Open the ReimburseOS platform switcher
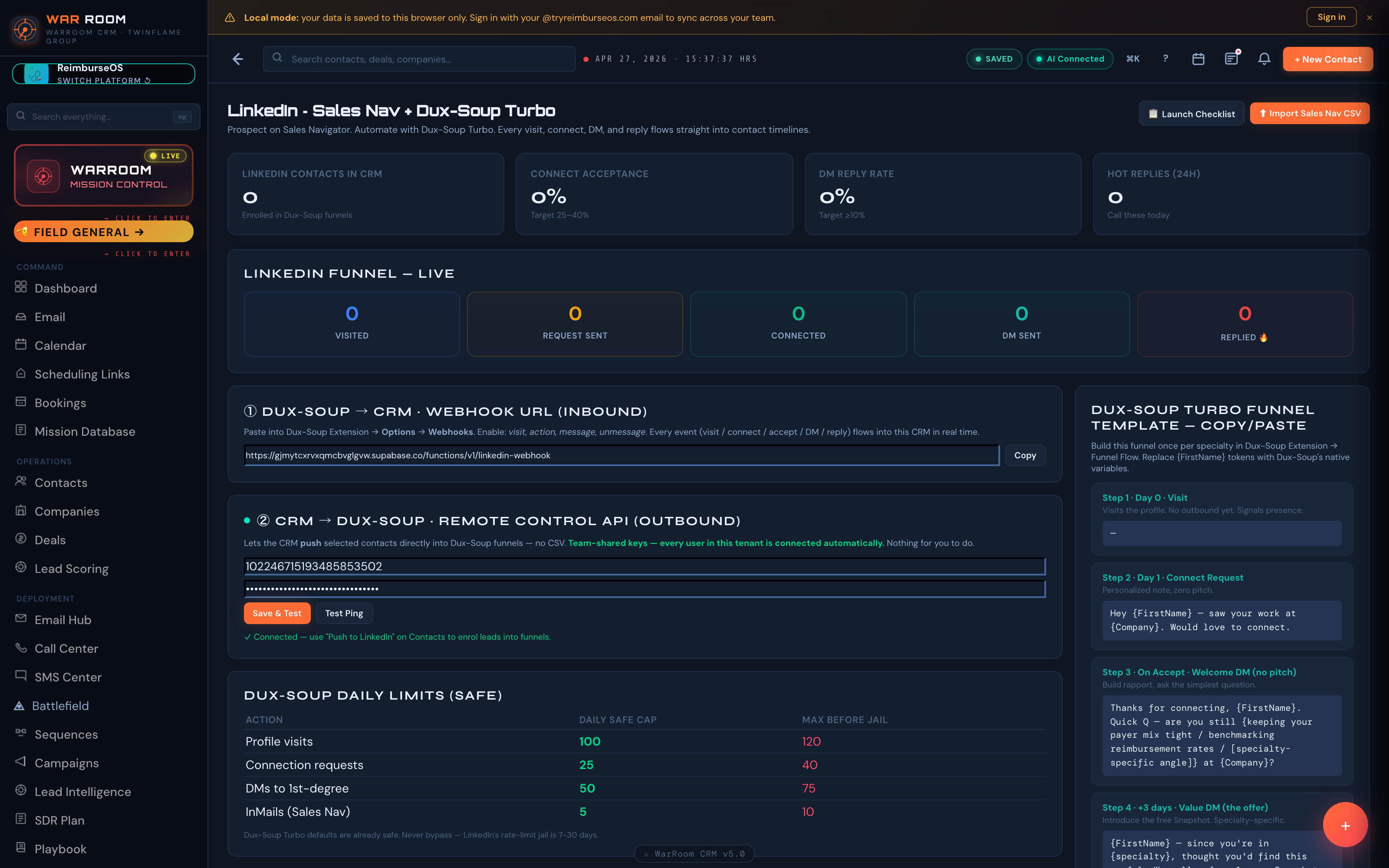 click(x=103, y=73)
